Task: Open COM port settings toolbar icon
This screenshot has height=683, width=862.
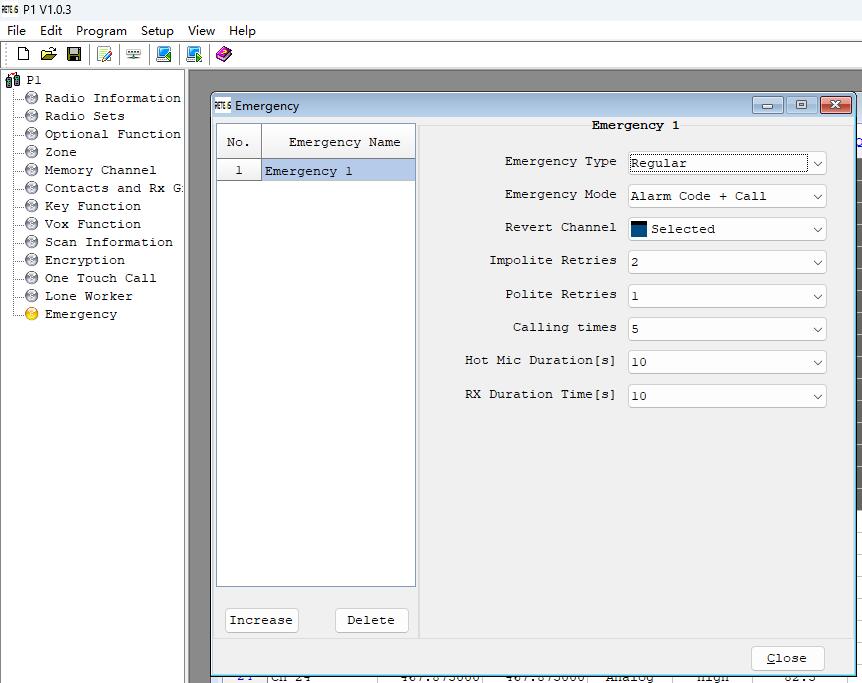Action: point(133,54)
